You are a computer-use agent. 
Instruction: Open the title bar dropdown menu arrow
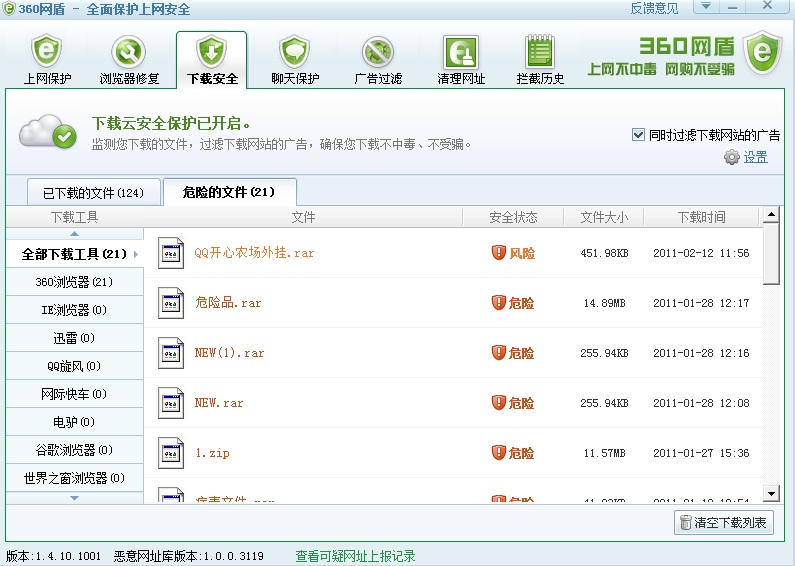coord(706,6)
